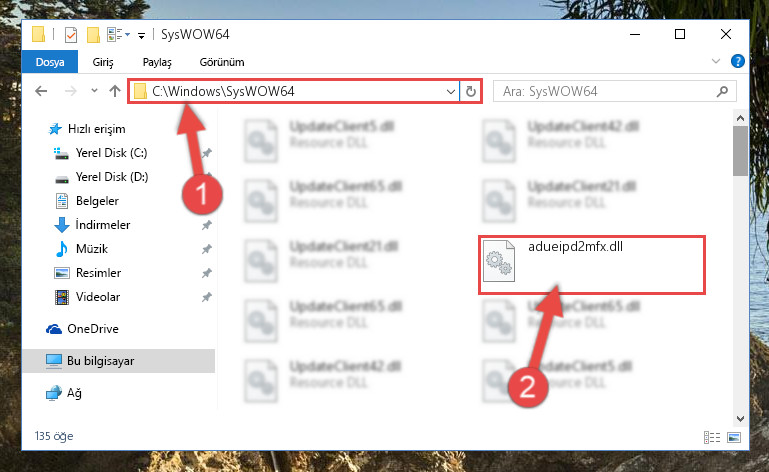The width and height of the screenshot is (769, 472).
Task: Switch to large icons view in the status bar
Action: tap(734, 437)
